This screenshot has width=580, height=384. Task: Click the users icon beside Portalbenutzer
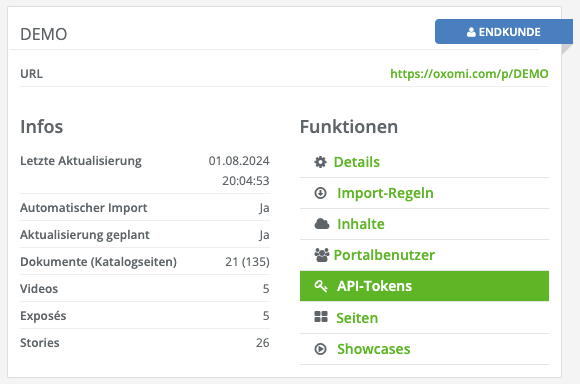coord(321,255)
